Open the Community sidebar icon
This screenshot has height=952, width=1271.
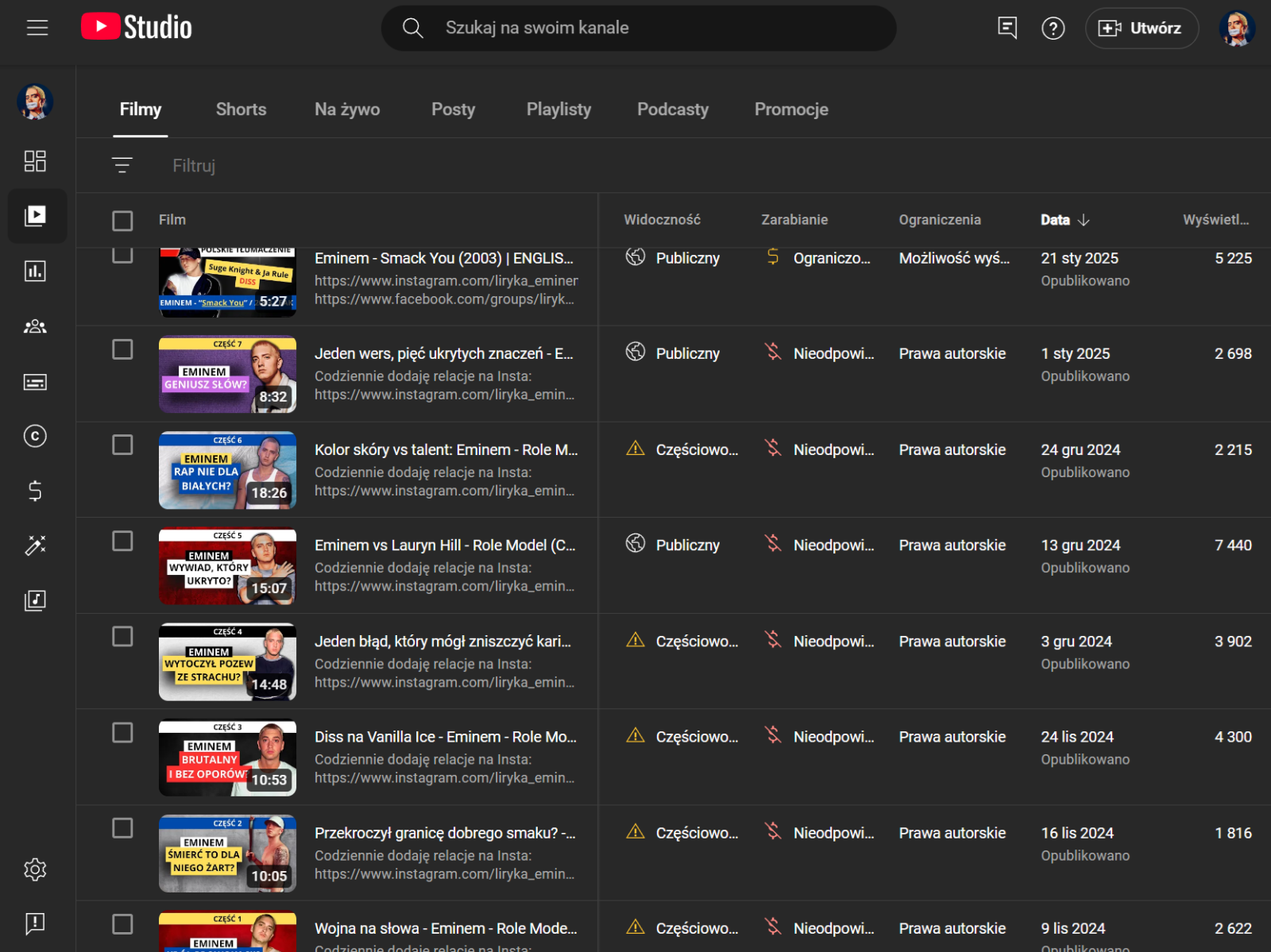pyautogui.click(x=35, y=326)
